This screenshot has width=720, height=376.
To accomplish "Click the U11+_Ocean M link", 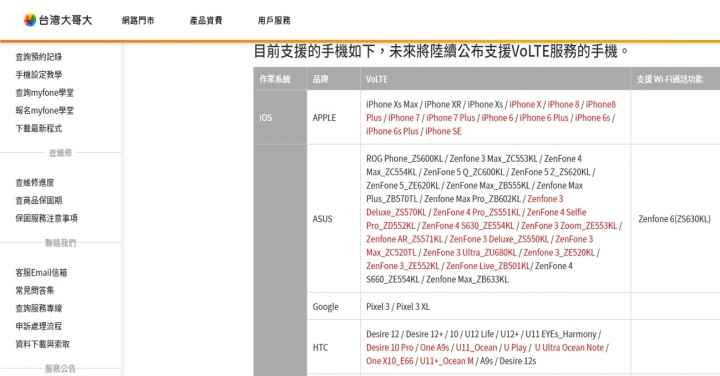I will coord(447,361).
